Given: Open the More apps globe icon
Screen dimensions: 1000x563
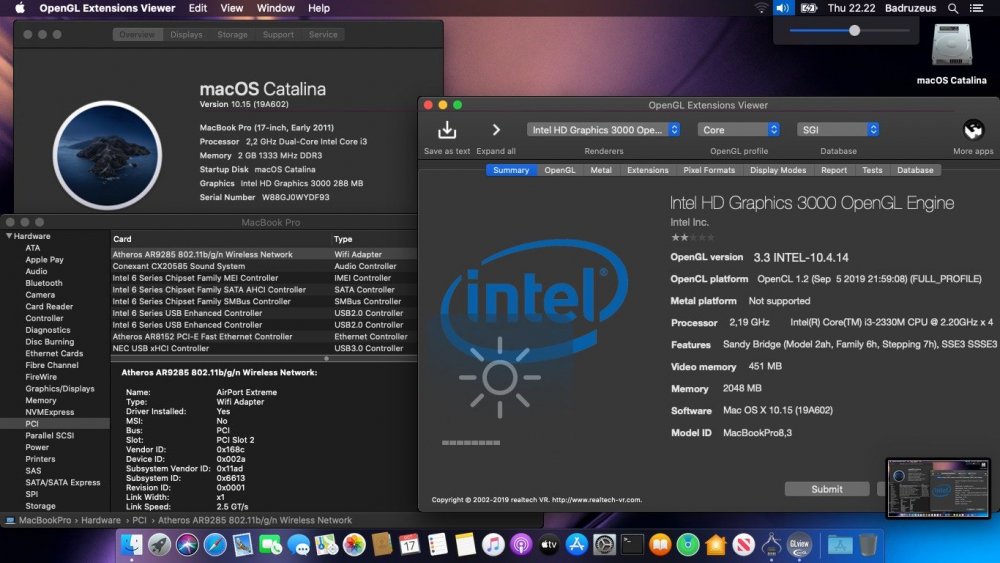Looking at the screenshot, I should [x=973, y=130].
